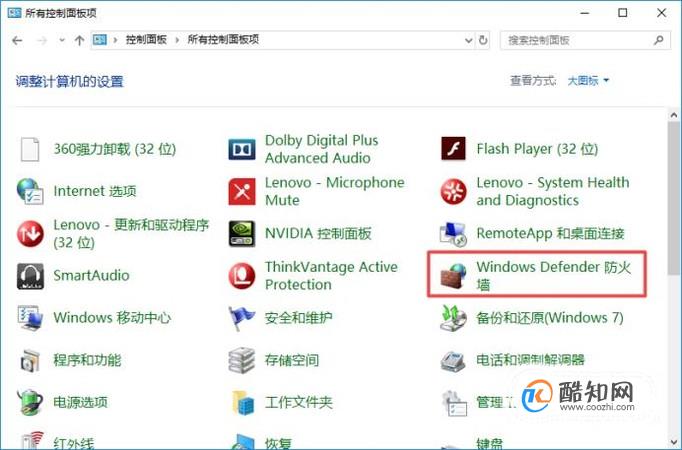The image size is (682, 450).
Task: Click Lenovo System Health icon
Action: pyautogui.click(x=453, y=191)
